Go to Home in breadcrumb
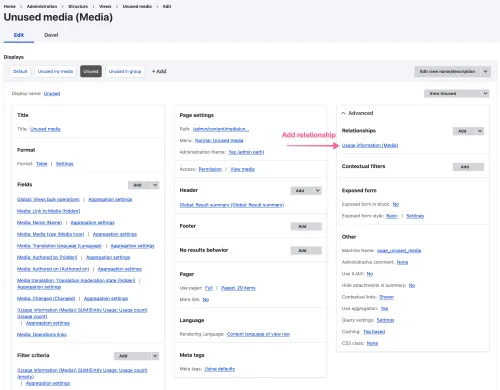 10,6
